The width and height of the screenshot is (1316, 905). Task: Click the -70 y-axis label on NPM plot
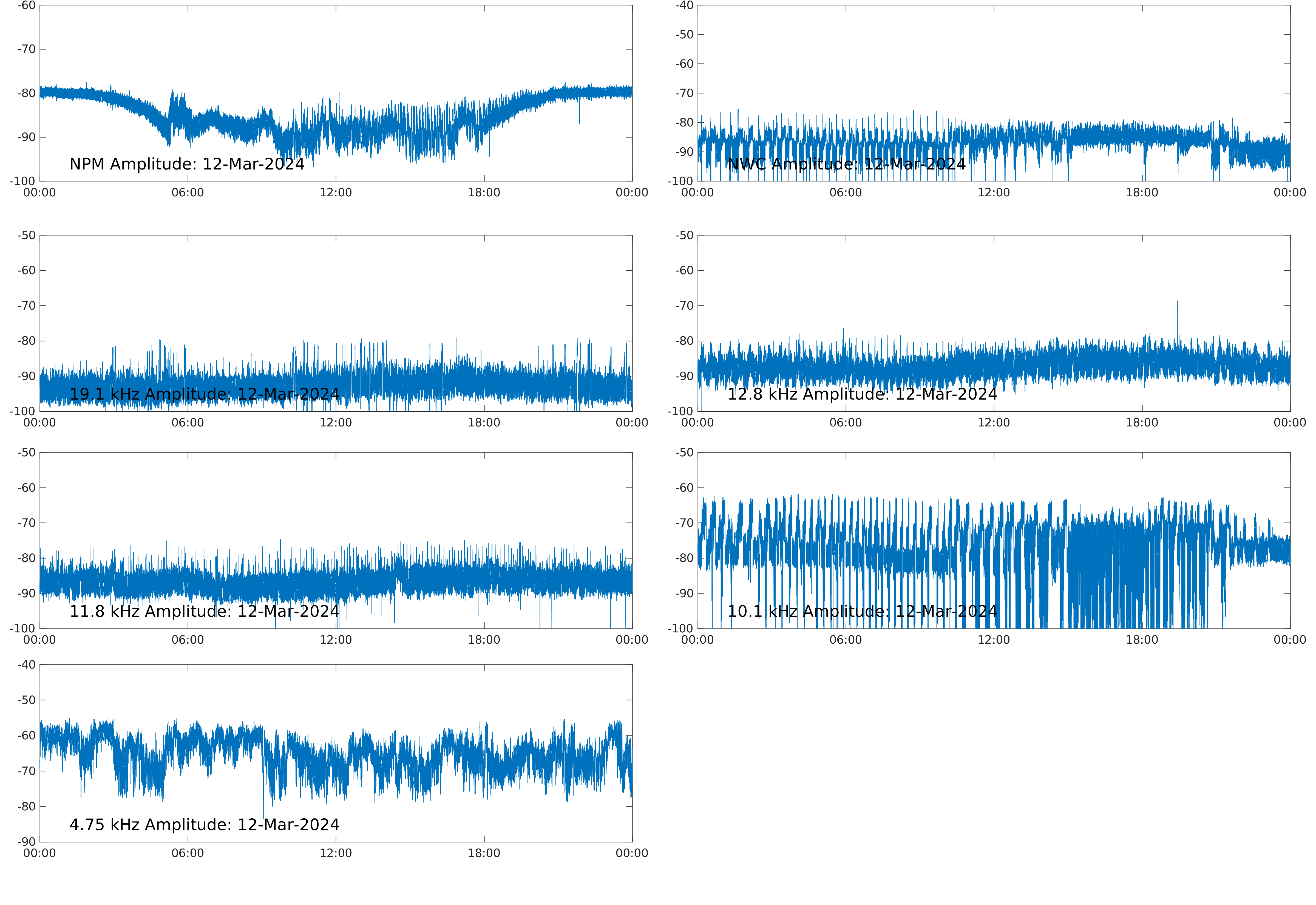(26, 49)
